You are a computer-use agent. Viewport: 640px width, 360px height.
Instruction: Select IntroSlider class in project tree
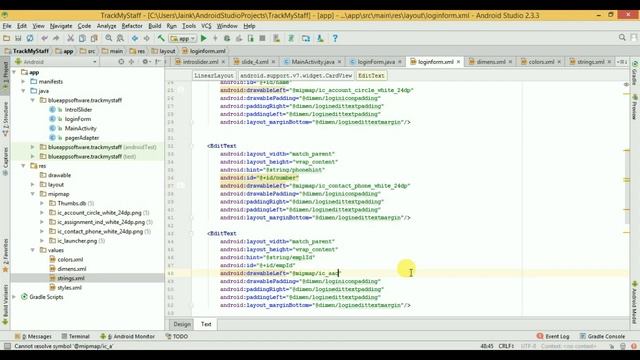point(78,110)
